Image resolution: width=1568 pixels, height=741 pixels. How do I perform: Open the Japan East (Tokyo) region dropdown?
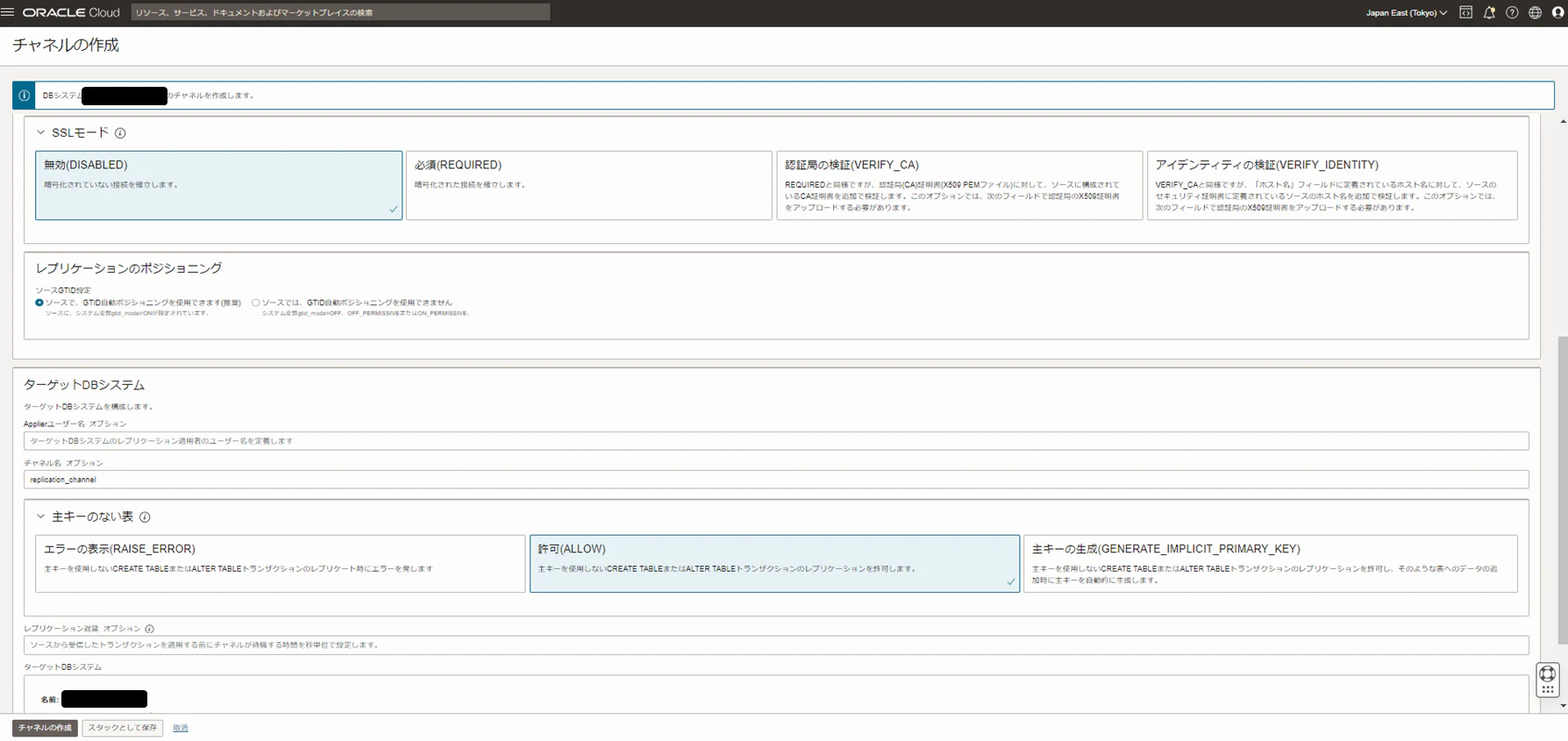[x=1406, y=12]
